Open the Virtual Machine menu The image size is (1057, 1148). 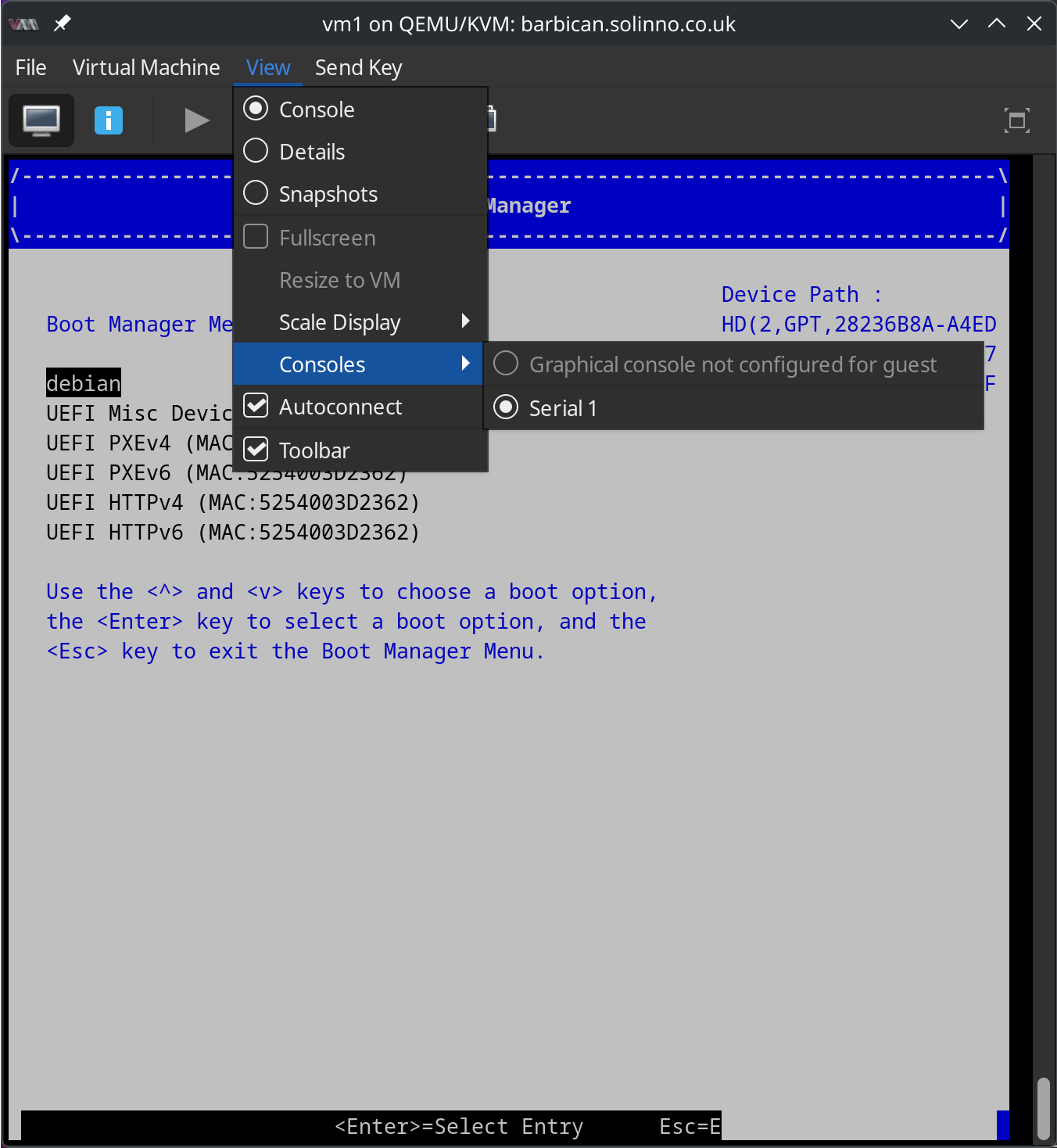click(146, 67)
